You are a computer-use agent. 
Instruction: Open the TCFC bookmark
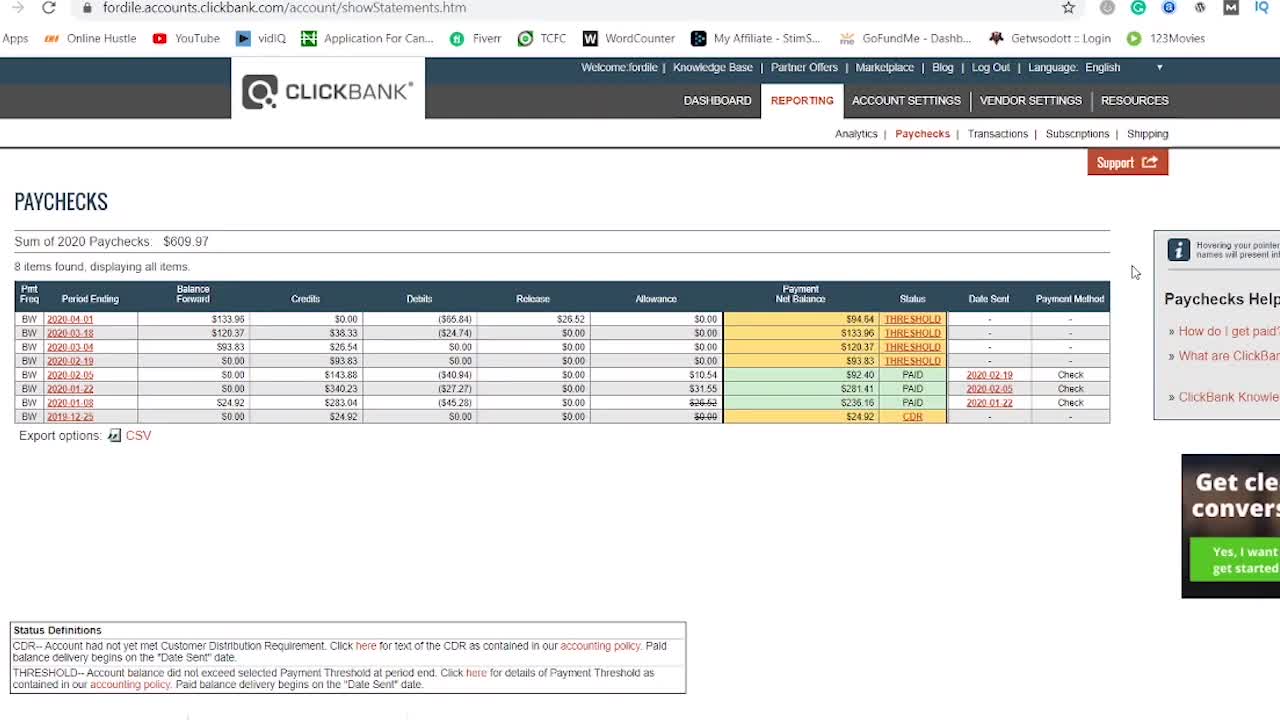(542, 39)
